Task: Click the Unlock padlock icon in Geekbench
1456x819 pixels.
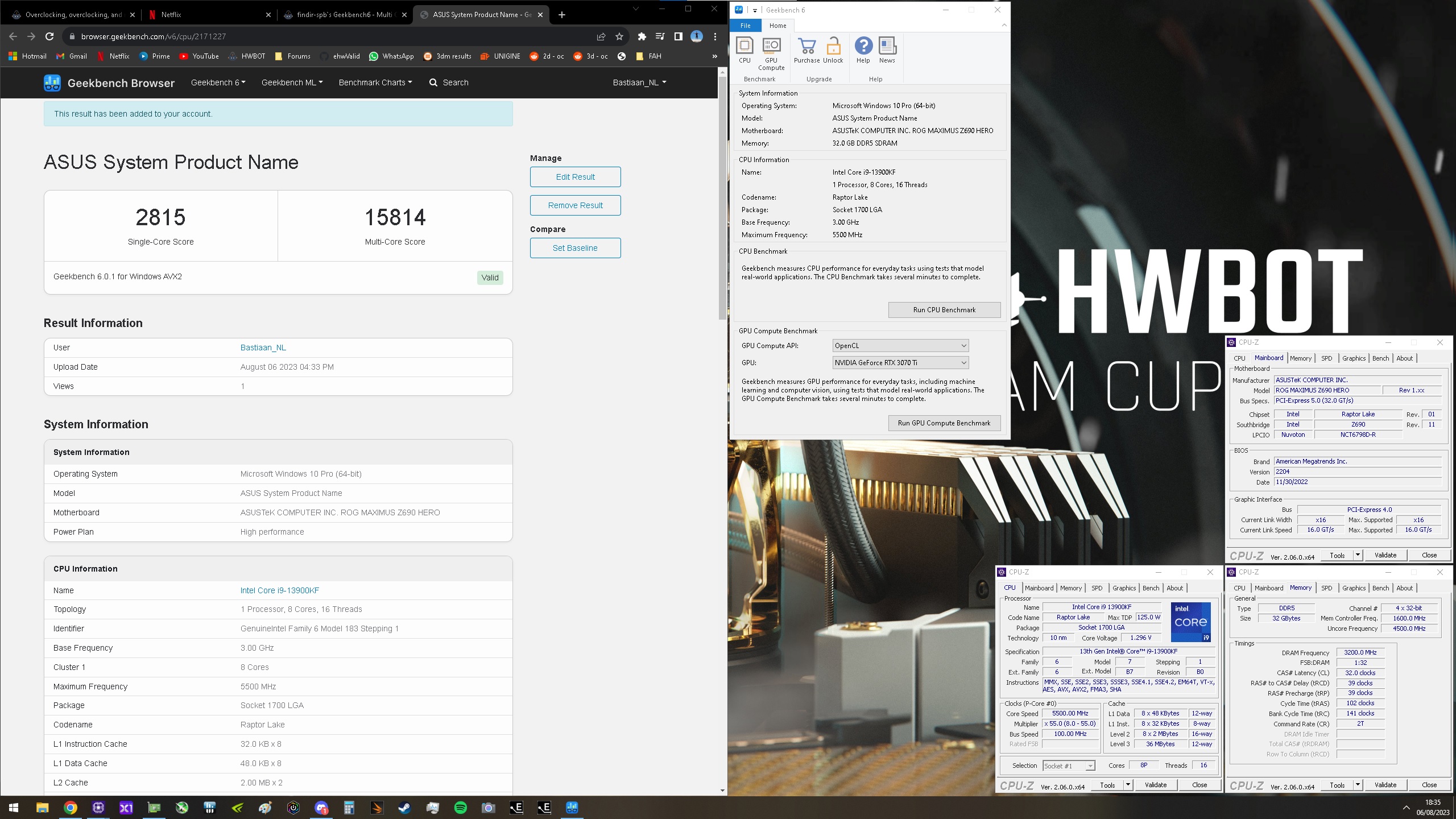Action: [x=833, y=50]
